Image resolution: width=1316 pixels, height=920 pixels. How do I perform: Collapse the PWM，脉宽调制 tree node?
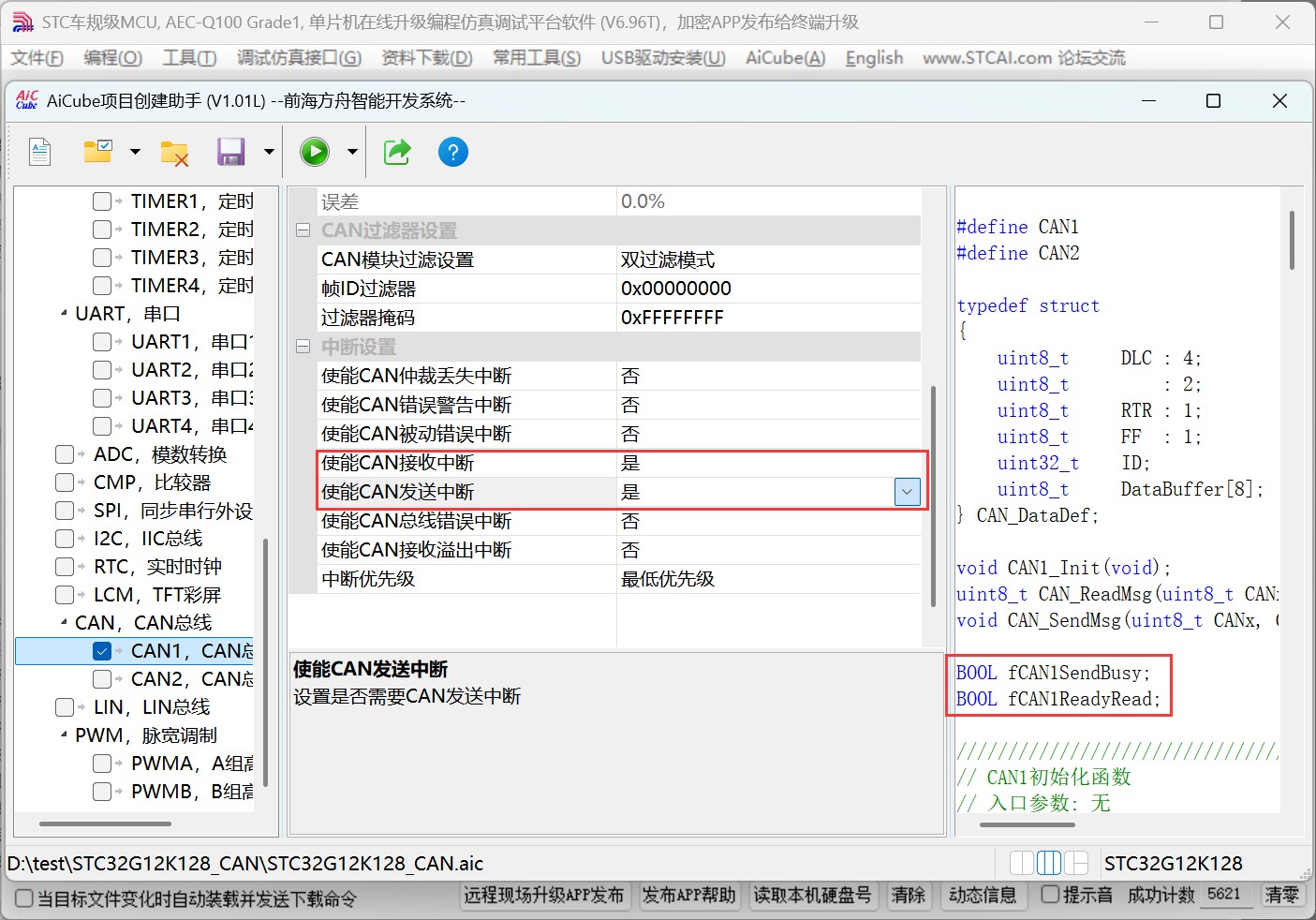click(64, 735)
